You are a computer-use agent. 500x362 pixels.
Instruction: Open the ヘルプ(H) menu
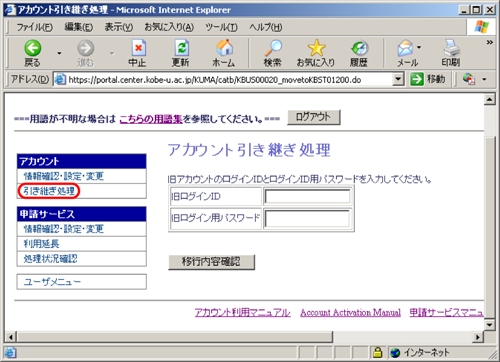point(266,27)
